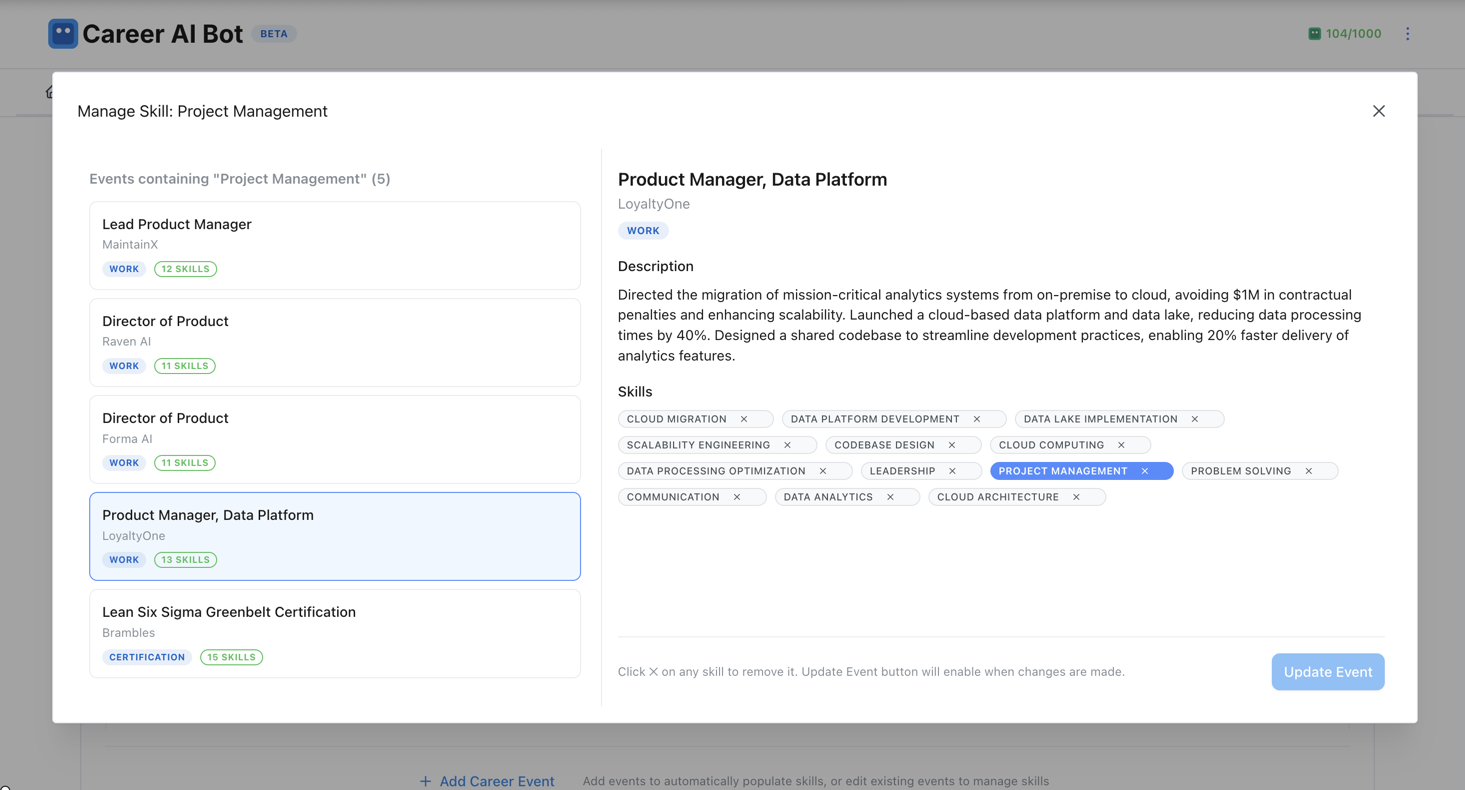Remove the Cloud Computing skill

point(1122,445)
